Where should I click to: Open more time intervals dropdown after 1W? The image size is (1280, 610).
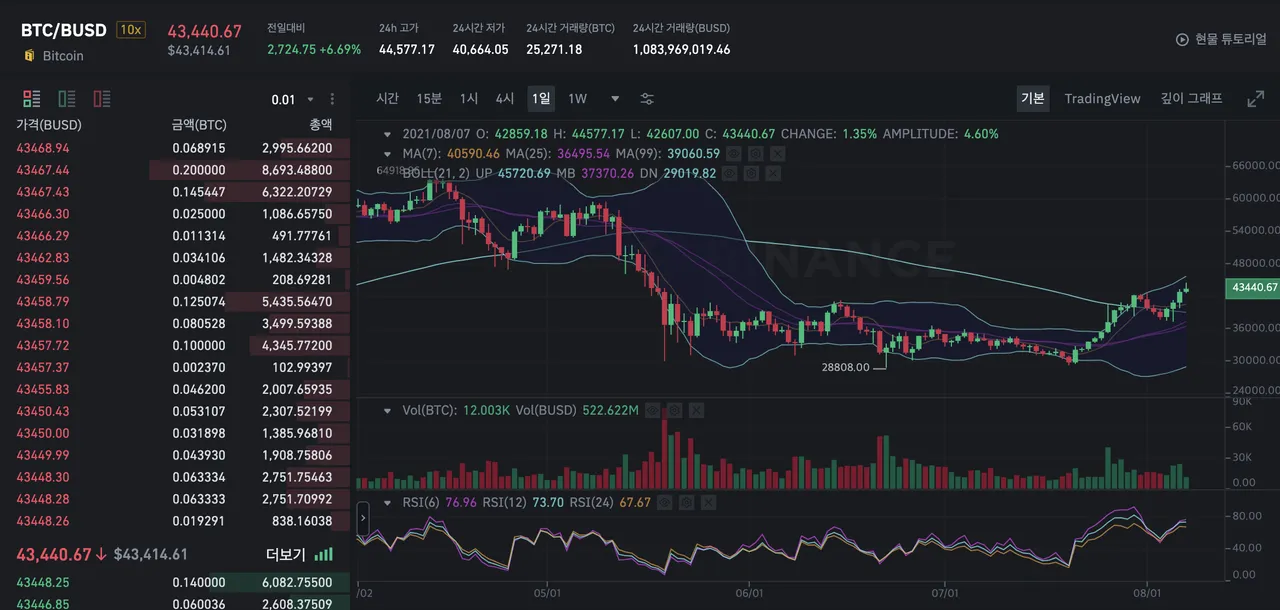coord(615,99)
